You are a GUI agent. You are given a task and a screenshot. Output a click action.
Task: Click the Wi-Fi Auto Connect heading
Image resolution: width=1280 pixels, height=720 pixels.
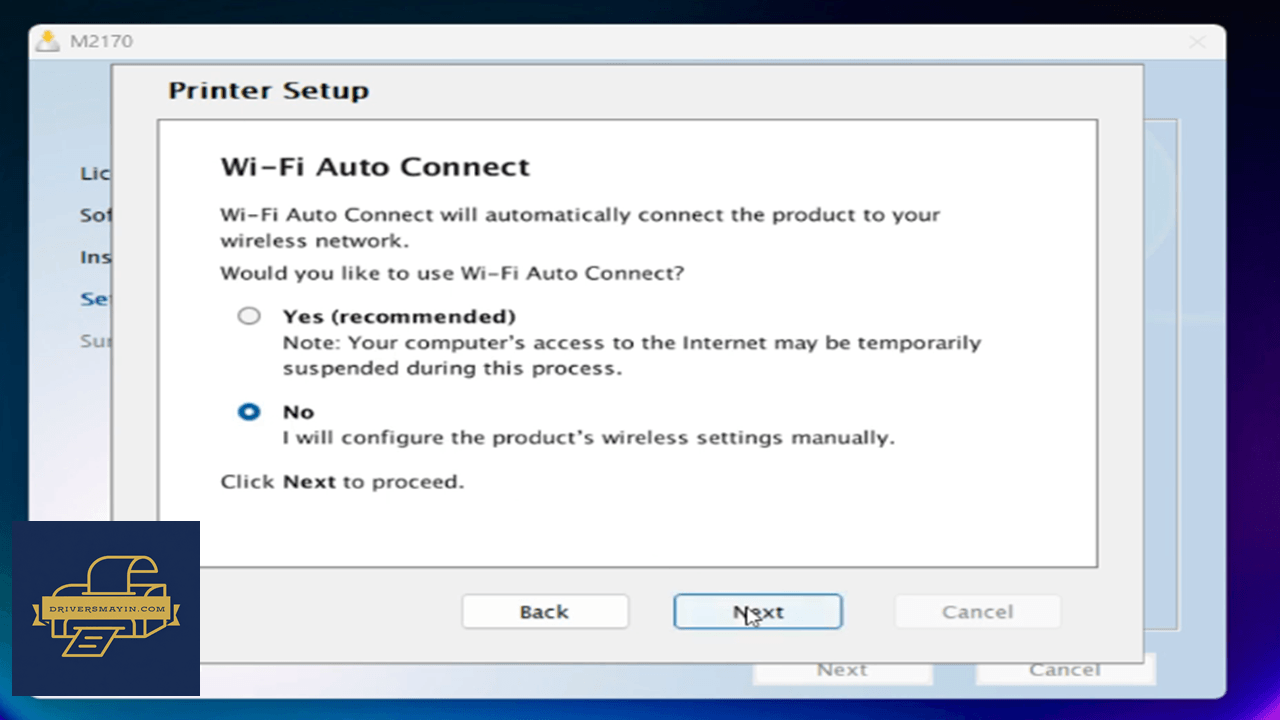(x=375, y=167)
